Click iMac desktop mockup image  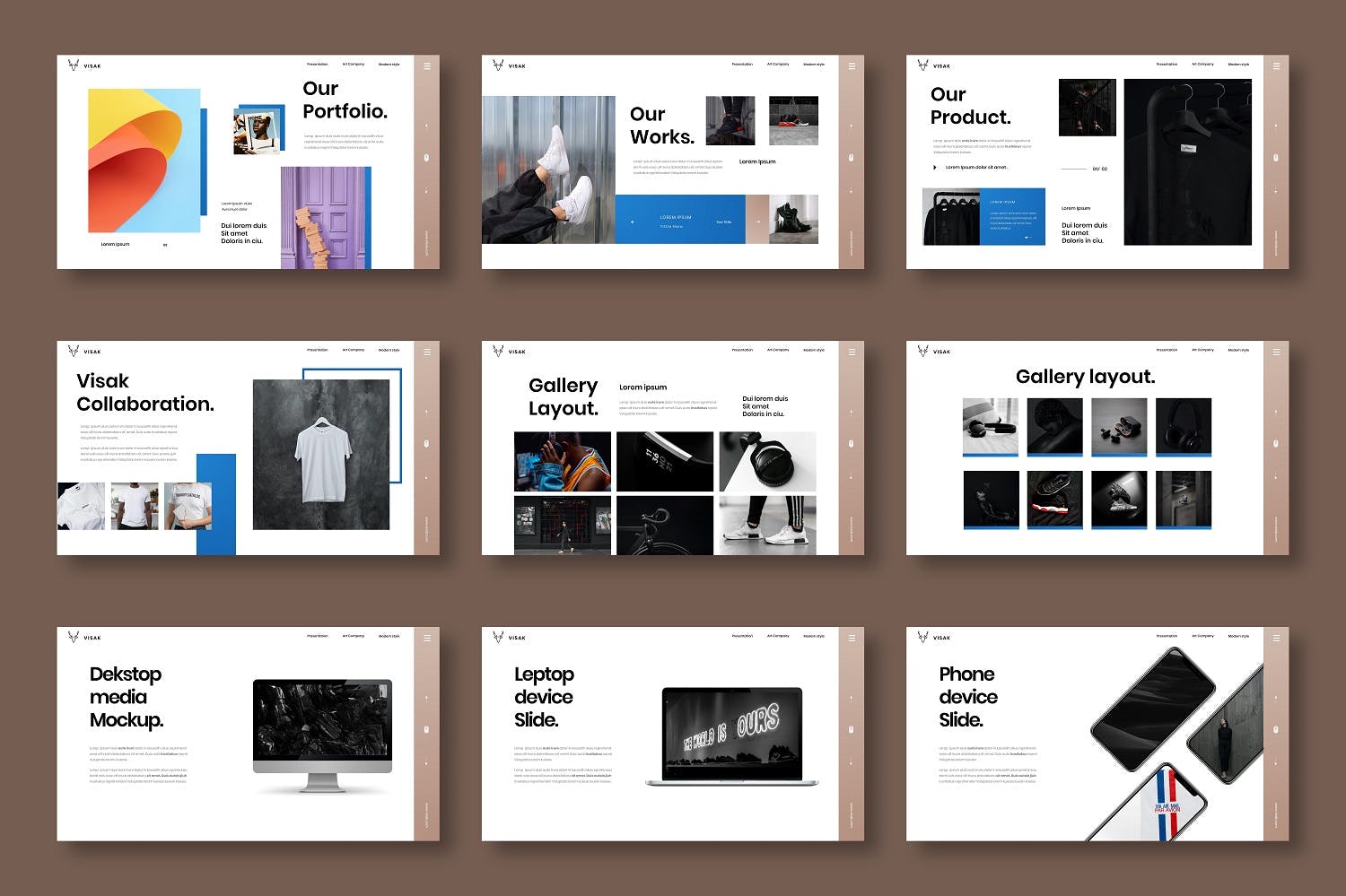(x=322, y=735)
